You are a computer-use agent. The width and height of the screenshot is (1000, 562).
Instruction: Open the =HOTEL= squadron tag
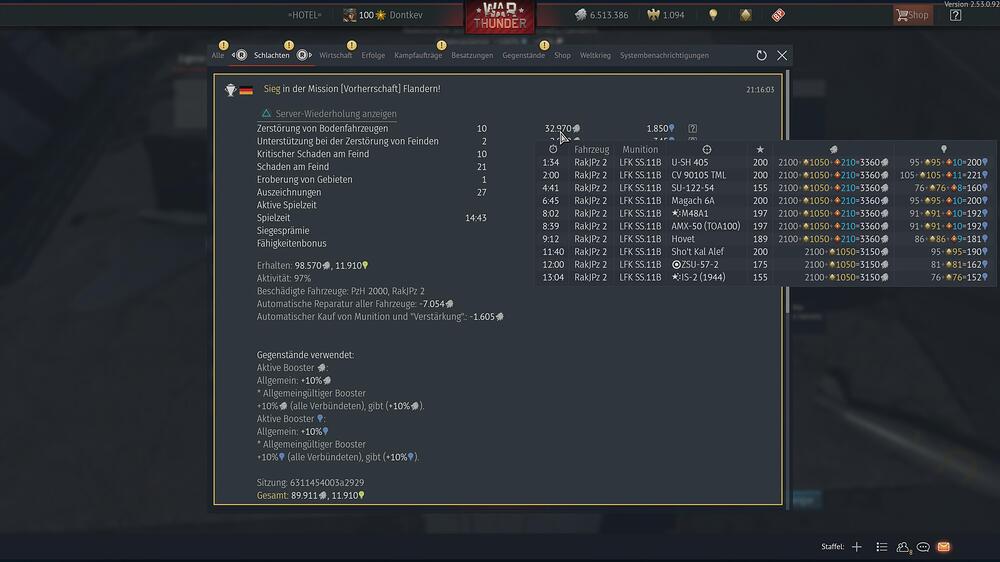304,15
